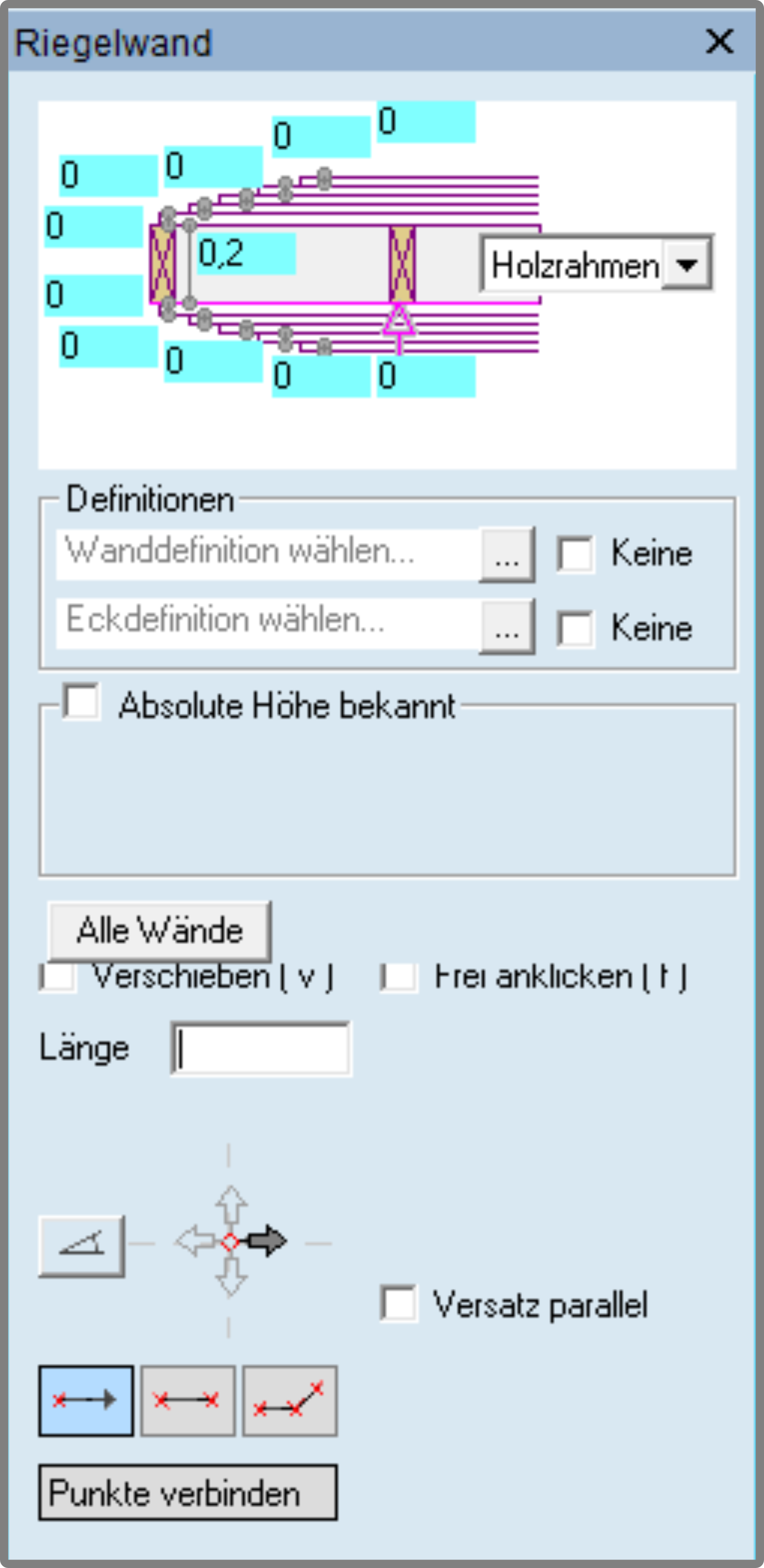This screenshot has height=1568, width=764.
Task: Select the left direction arrow
Action: point(195,1241)
